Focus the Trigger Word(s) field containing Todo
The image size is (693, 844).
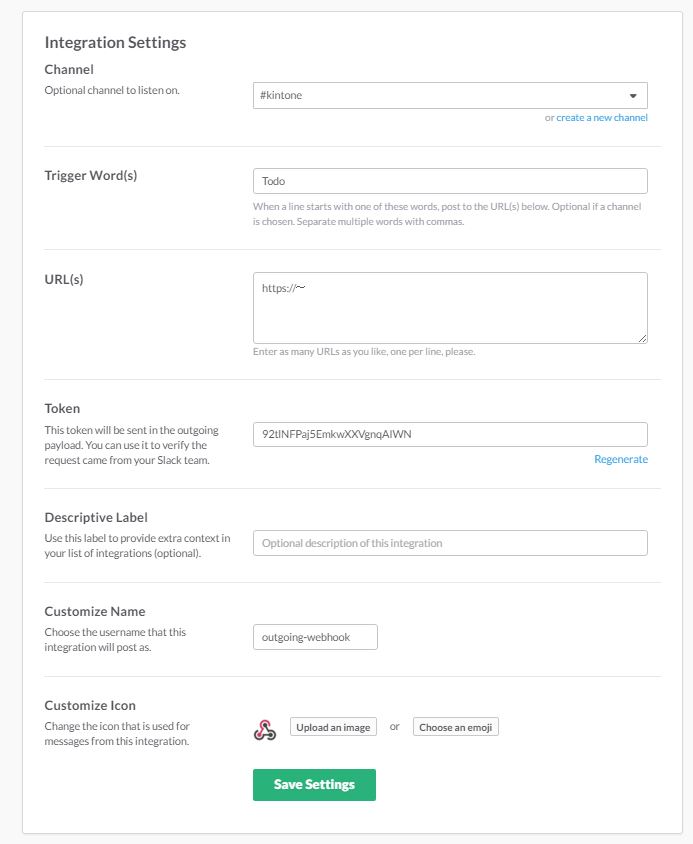[x=450, y=181]
